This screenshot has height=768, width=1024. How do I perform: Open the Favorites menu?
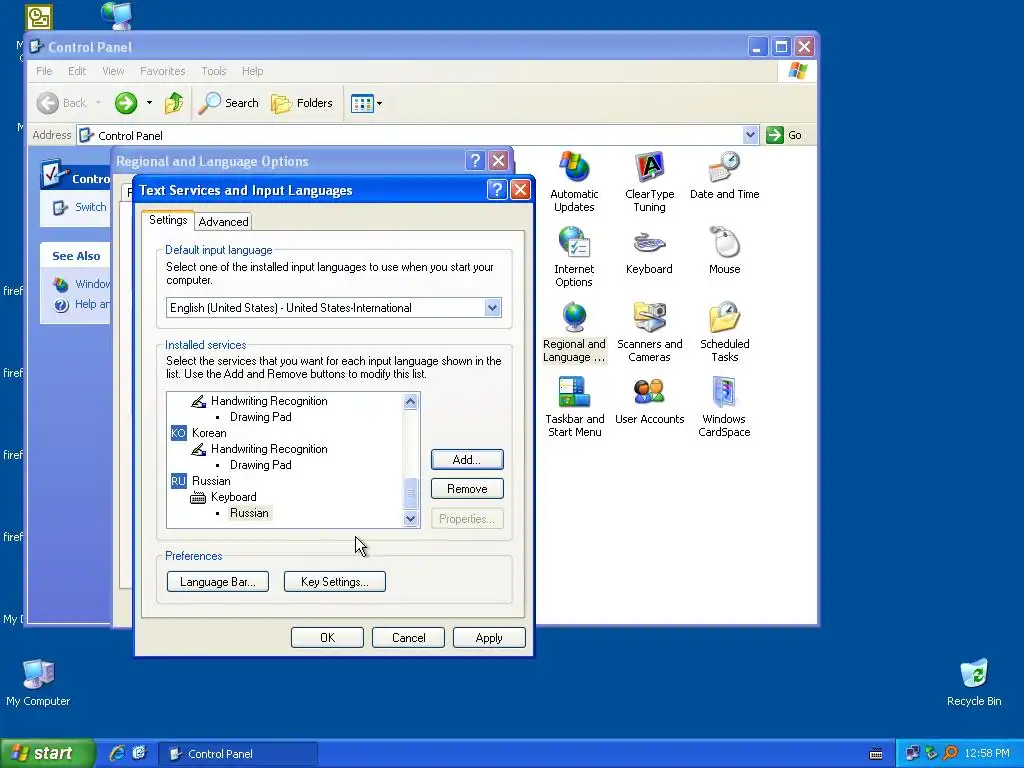(163, 71)
